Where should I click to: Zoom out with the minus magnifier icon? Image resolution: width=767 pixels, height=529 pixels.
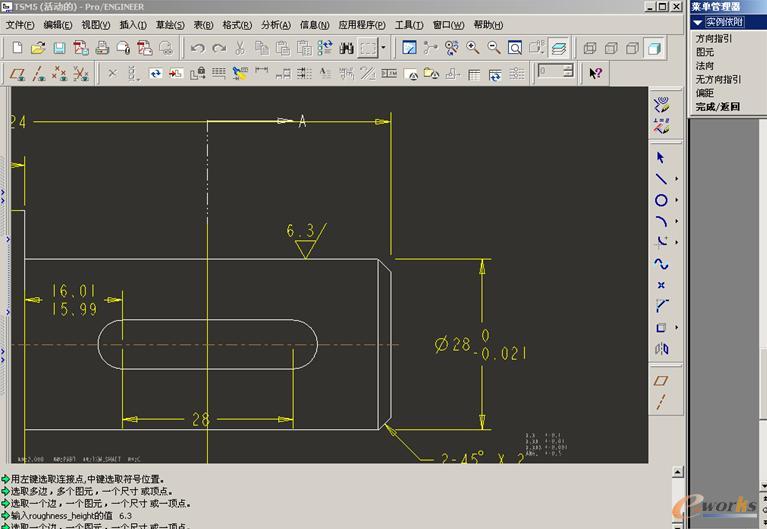(x=494, y=47)
